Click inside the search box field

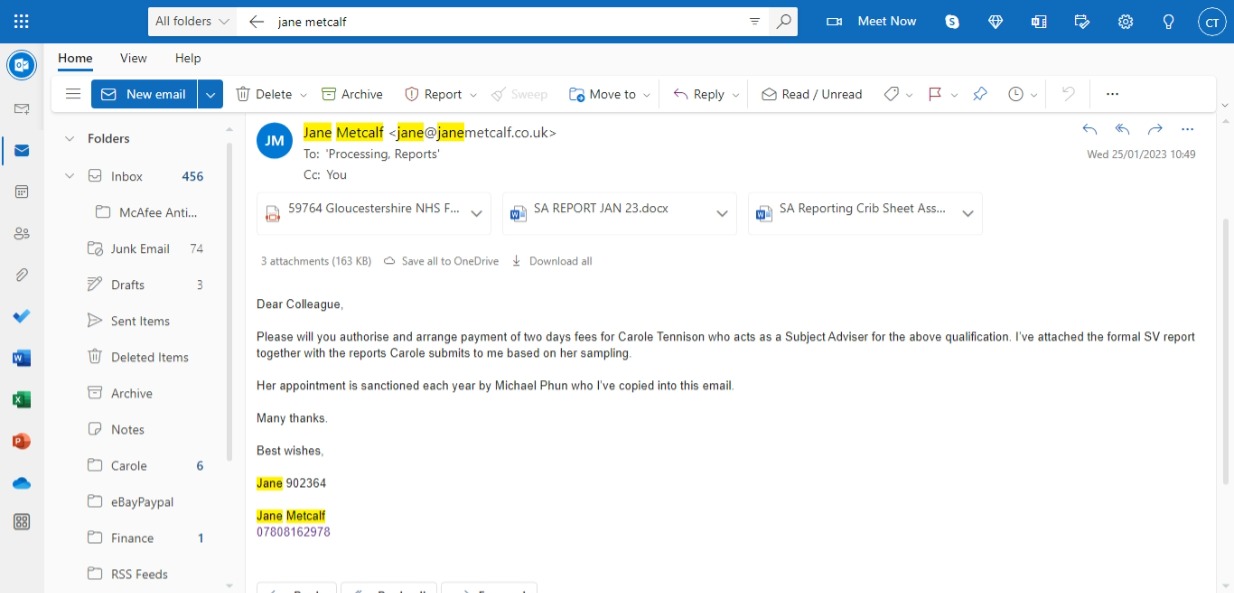point(500,21)
